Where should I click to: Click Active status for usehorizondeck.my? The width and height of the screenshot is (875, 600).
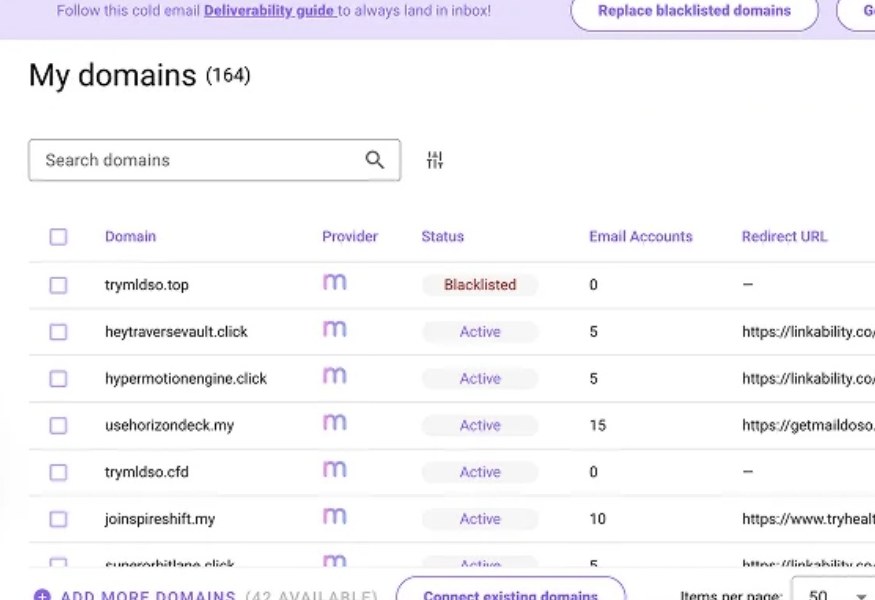coord(480,425)
